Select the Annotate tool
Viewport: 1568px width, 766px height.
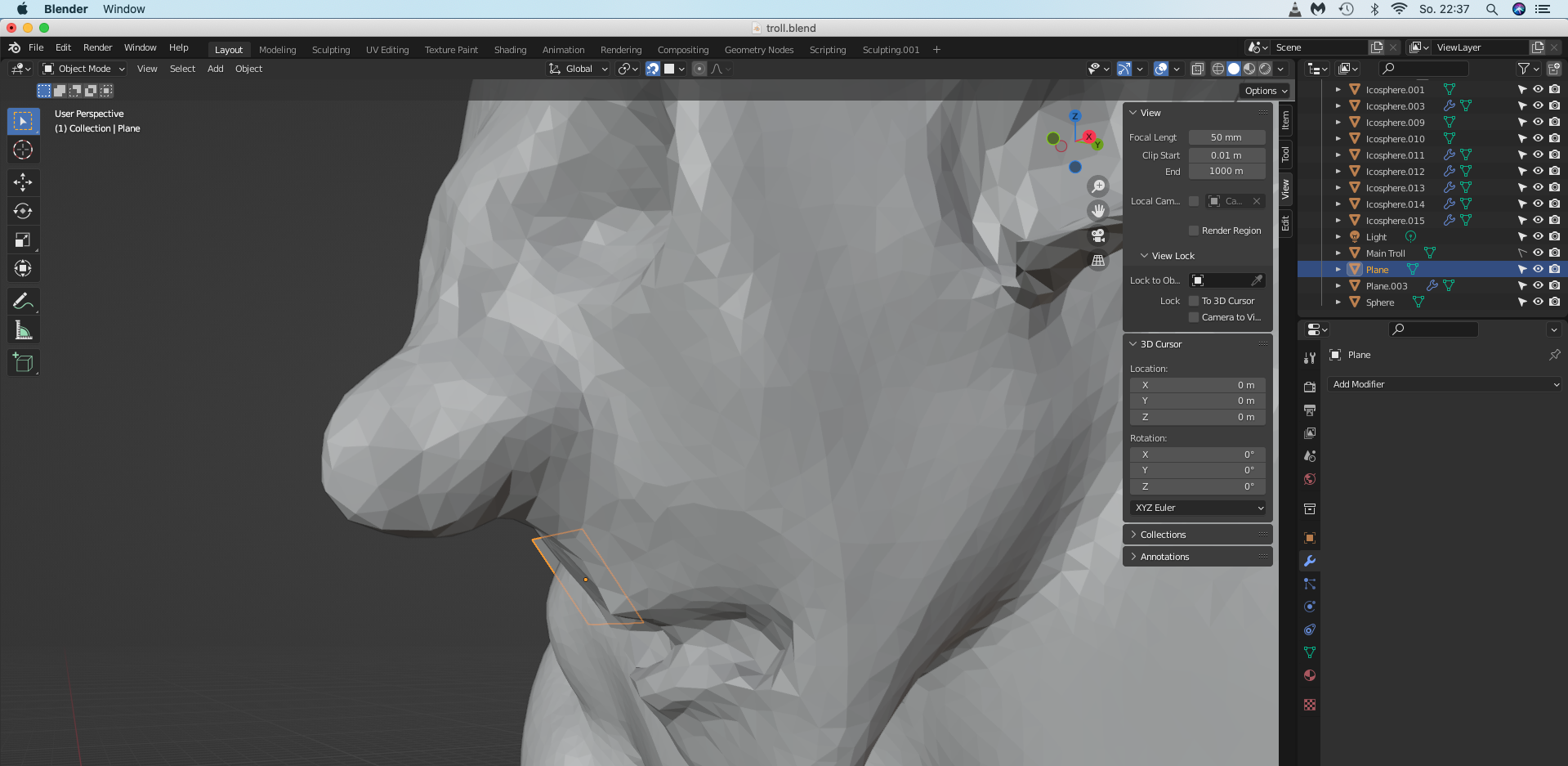point(23,301)
